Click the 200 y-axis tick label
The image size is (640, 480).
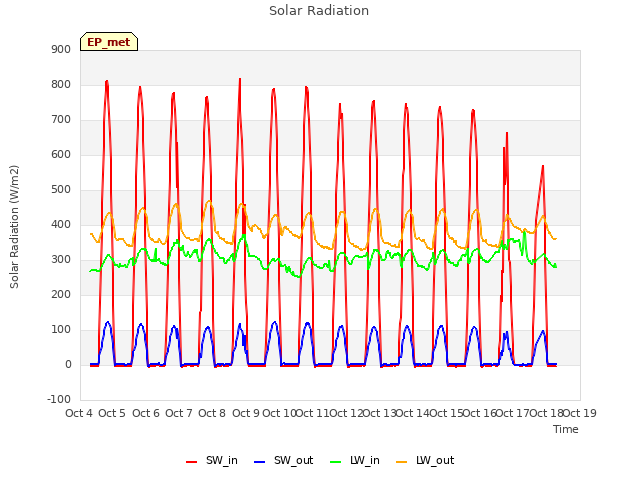click(x=61, y=294)
